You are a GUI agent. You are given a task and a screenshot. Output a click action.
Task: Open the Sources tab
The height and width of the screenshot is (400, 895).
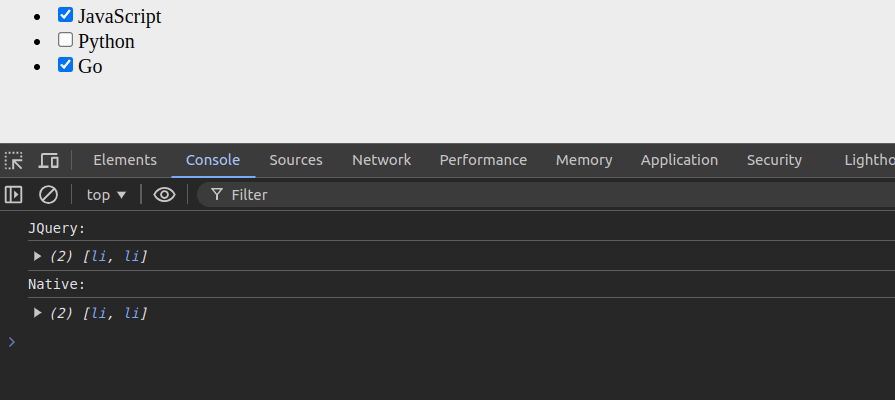(296, 160)
